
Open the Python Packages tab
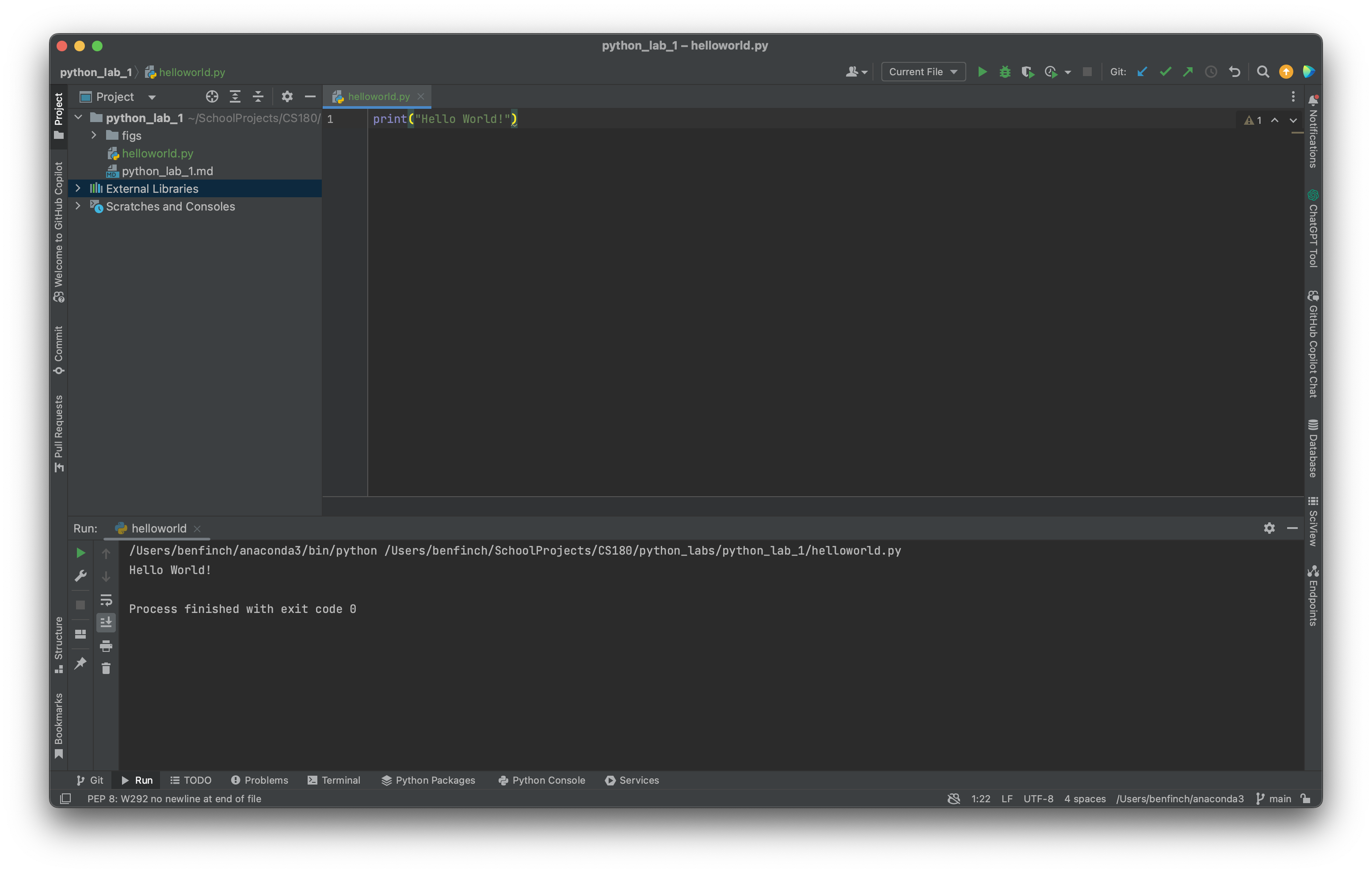(x=428, y=780)
